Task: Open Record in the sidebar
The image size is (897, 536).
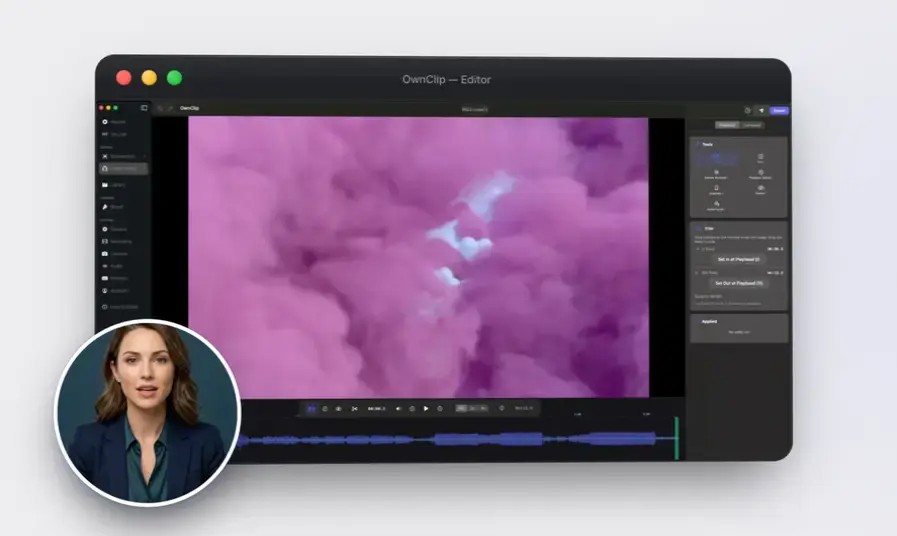Action: (114, 122)
